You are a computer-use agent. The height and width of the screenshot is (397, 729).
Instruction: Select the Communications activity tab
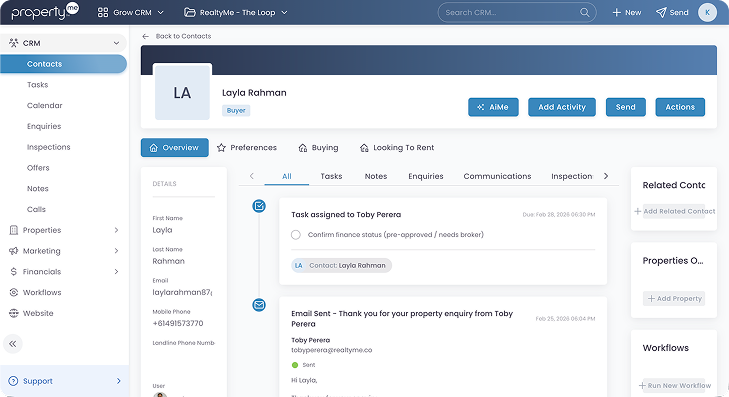[x=497, y=176]
